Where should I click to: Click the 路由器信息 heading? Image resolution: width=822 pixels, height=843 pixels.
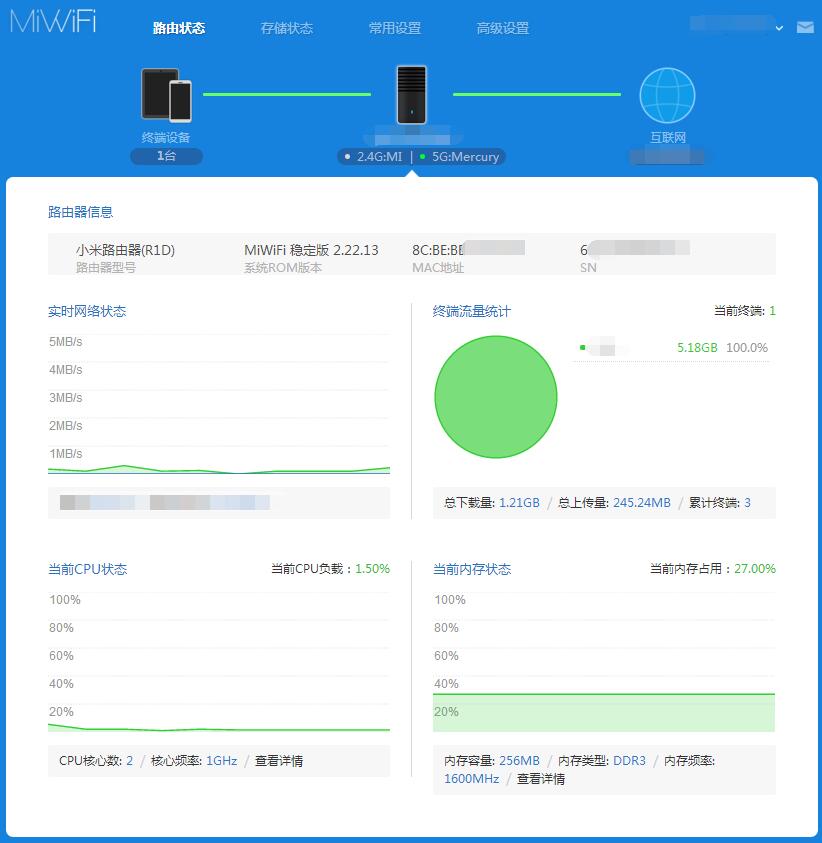point(81,212)
